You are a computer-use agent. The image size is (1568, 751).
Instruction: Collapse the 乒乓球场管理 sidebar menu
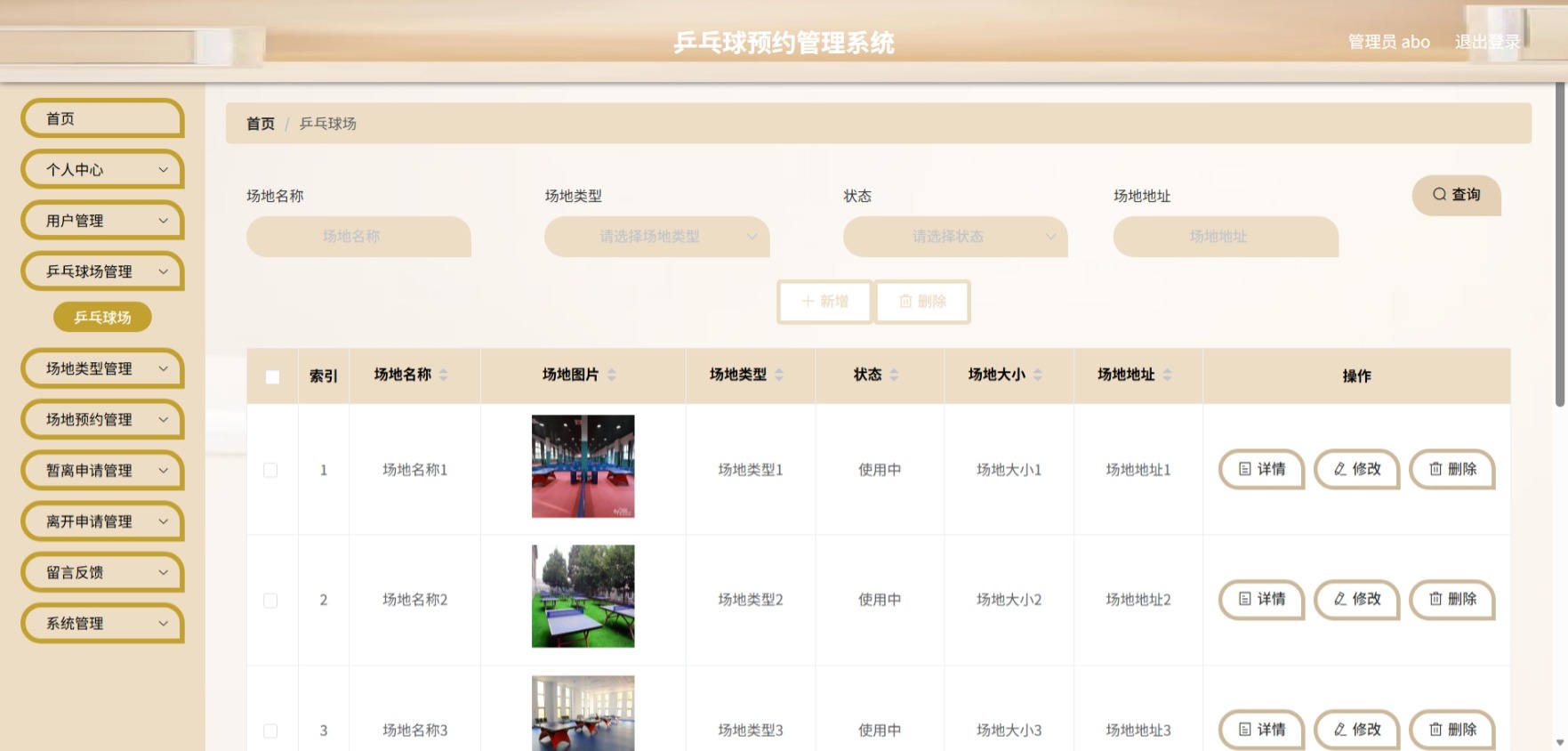point(102,271)
